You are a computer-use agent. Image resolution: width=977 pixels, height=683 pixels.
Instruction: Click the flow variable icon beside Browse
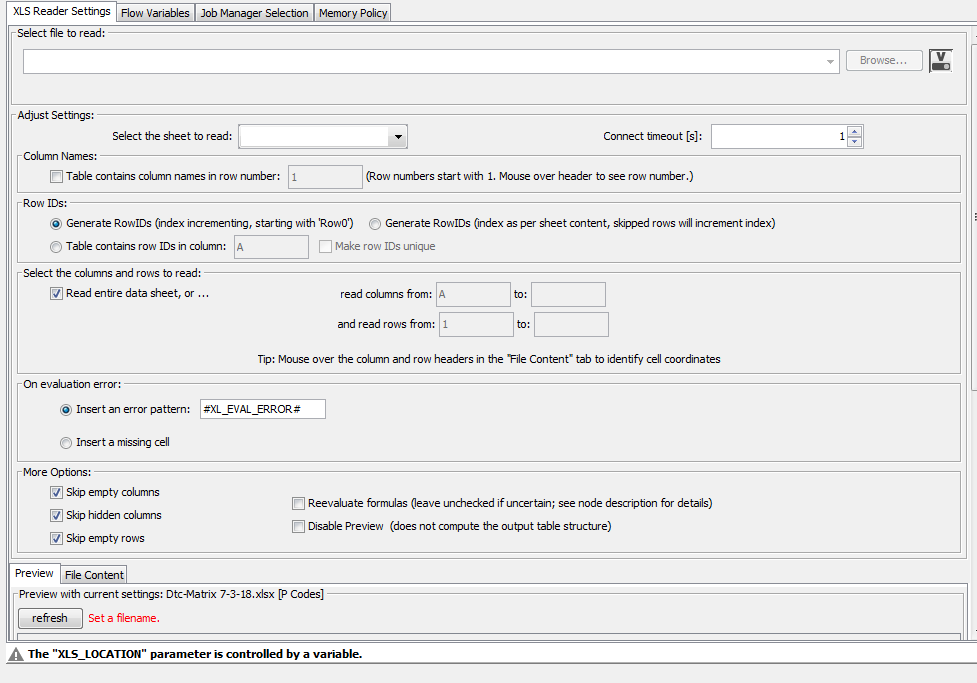click(940, 60)
